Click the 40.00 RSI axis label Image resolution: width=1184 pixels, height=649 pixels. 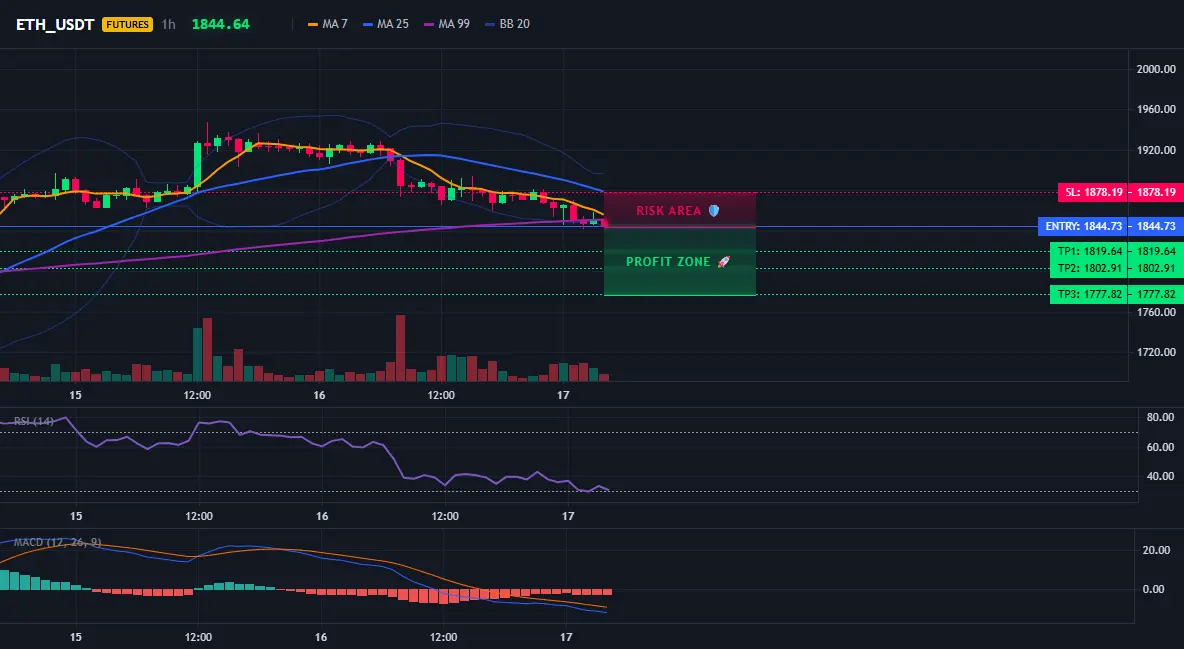[1160, 476]
